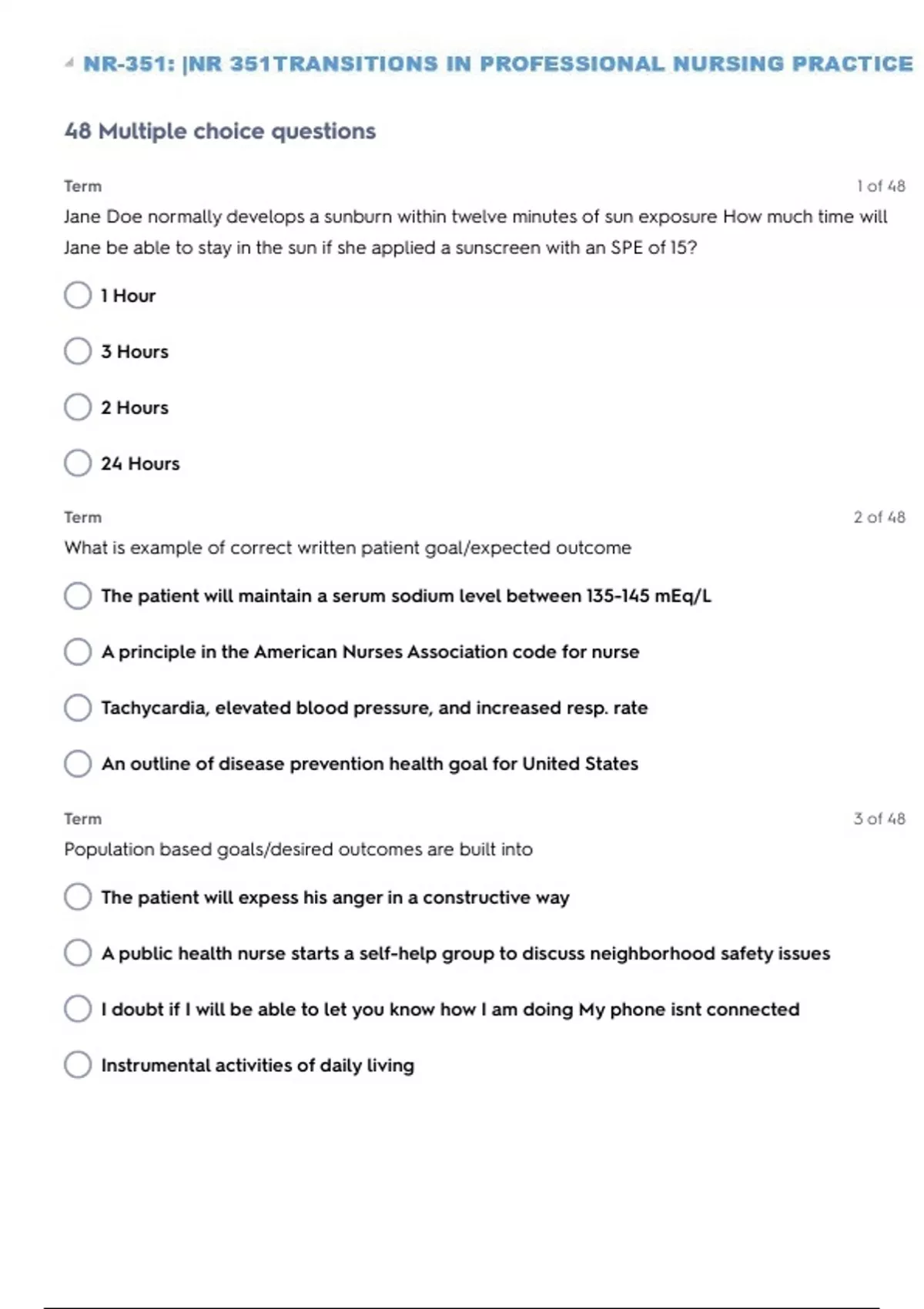The height and width of the screenshot is (1309, 924).
Task: Select the disease prevention health goal option
Action: coord(78,764)
